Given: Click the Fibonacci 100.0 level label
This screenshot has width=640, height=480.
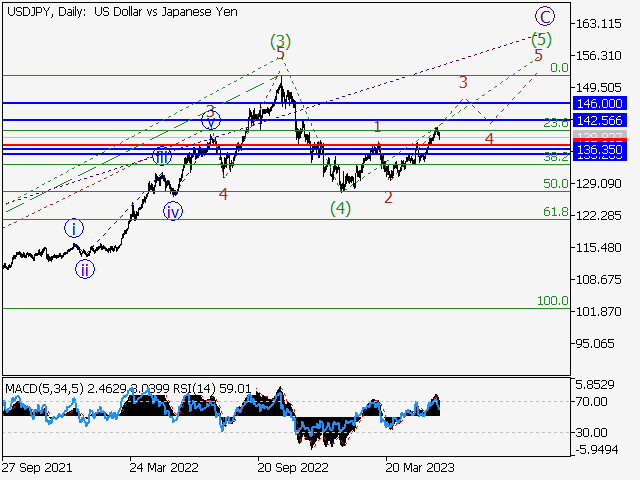Looking at the screenshot, I should [x=553, y=301].
